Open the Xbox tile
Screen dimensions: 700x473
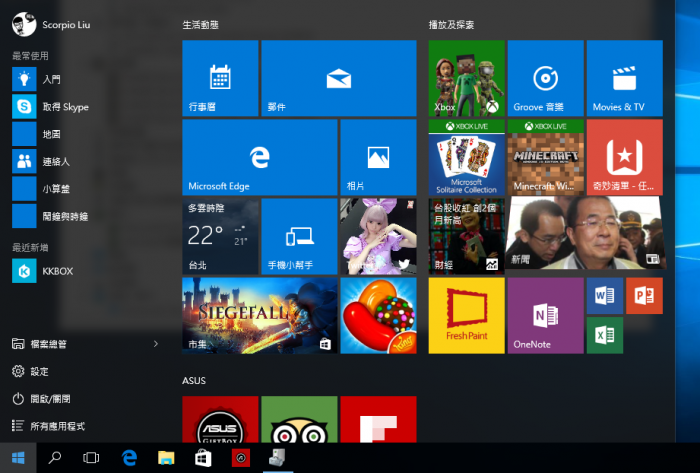click(x=466, y=78)
